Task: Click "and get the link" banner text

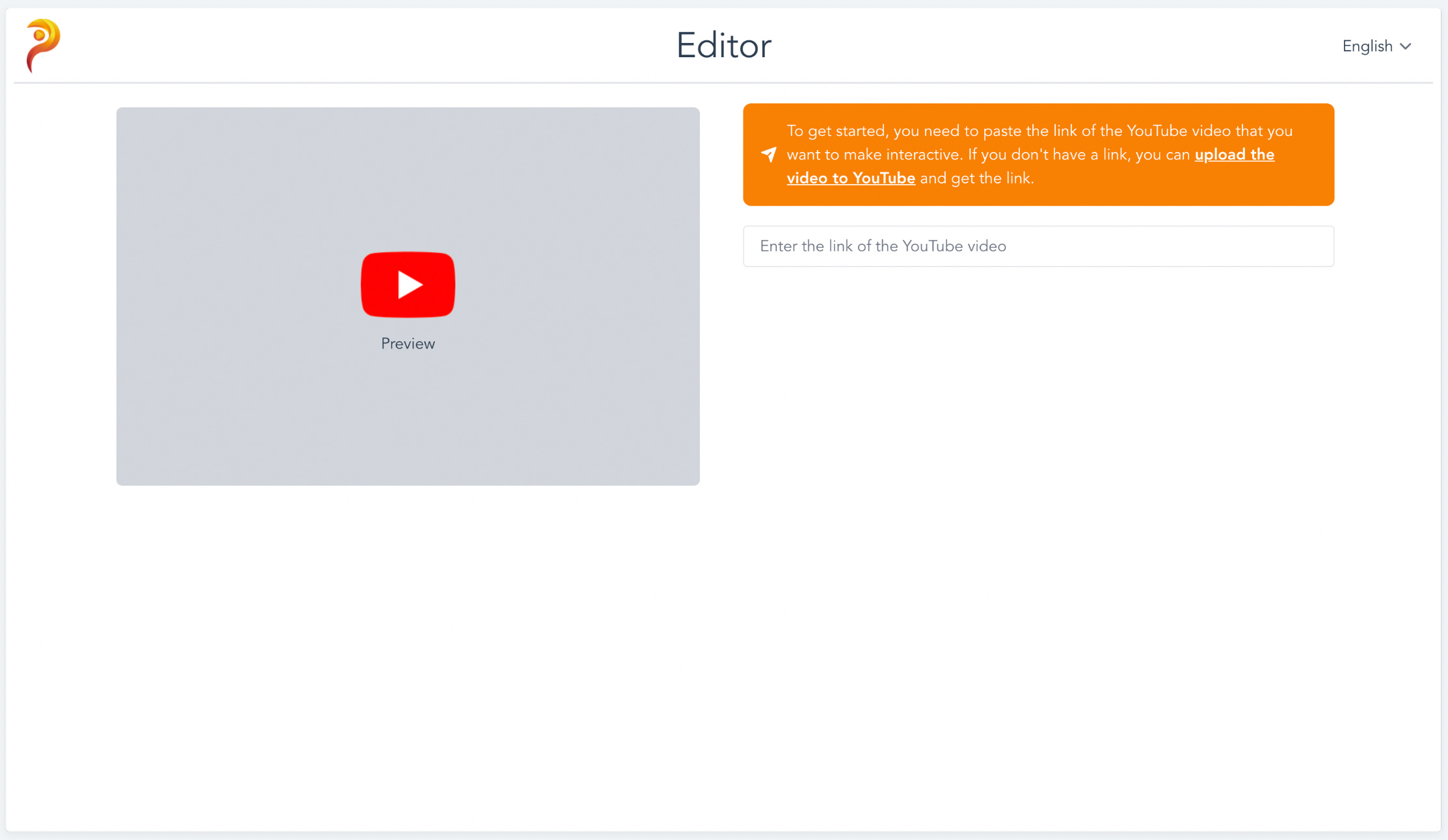Action: coord(976,179)
